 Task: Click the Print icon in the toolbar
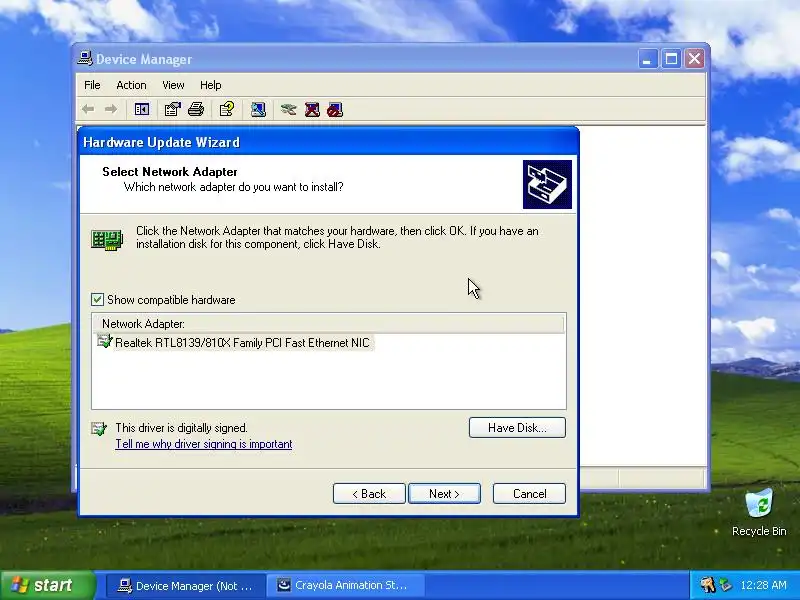point(196,109)
